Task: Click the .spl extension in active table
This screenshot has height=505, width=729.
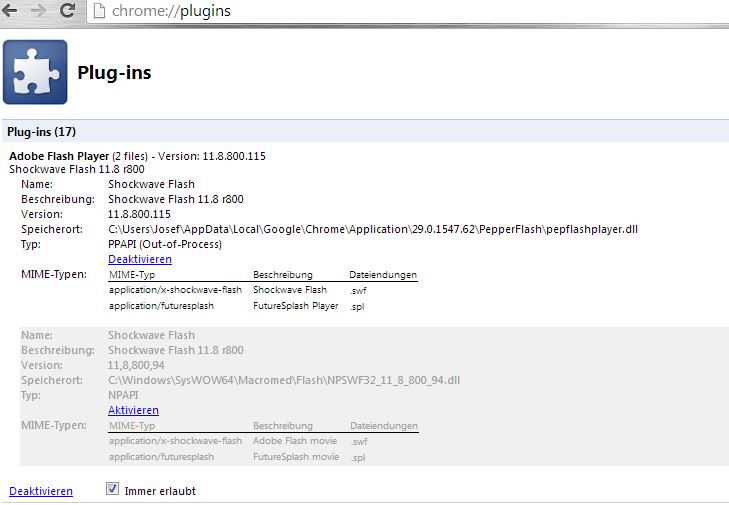Action: tap(357, 307)
